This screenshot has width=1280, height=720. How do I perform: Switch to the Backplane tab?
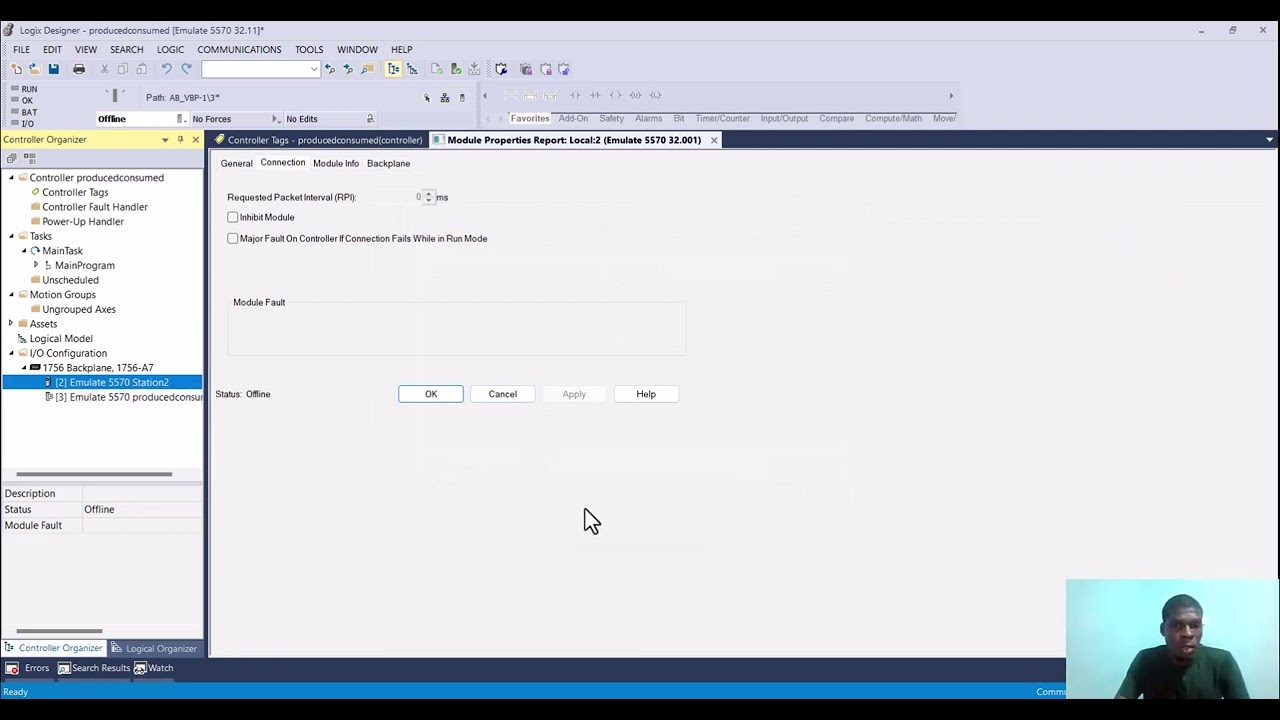click(x=388, y=163)
